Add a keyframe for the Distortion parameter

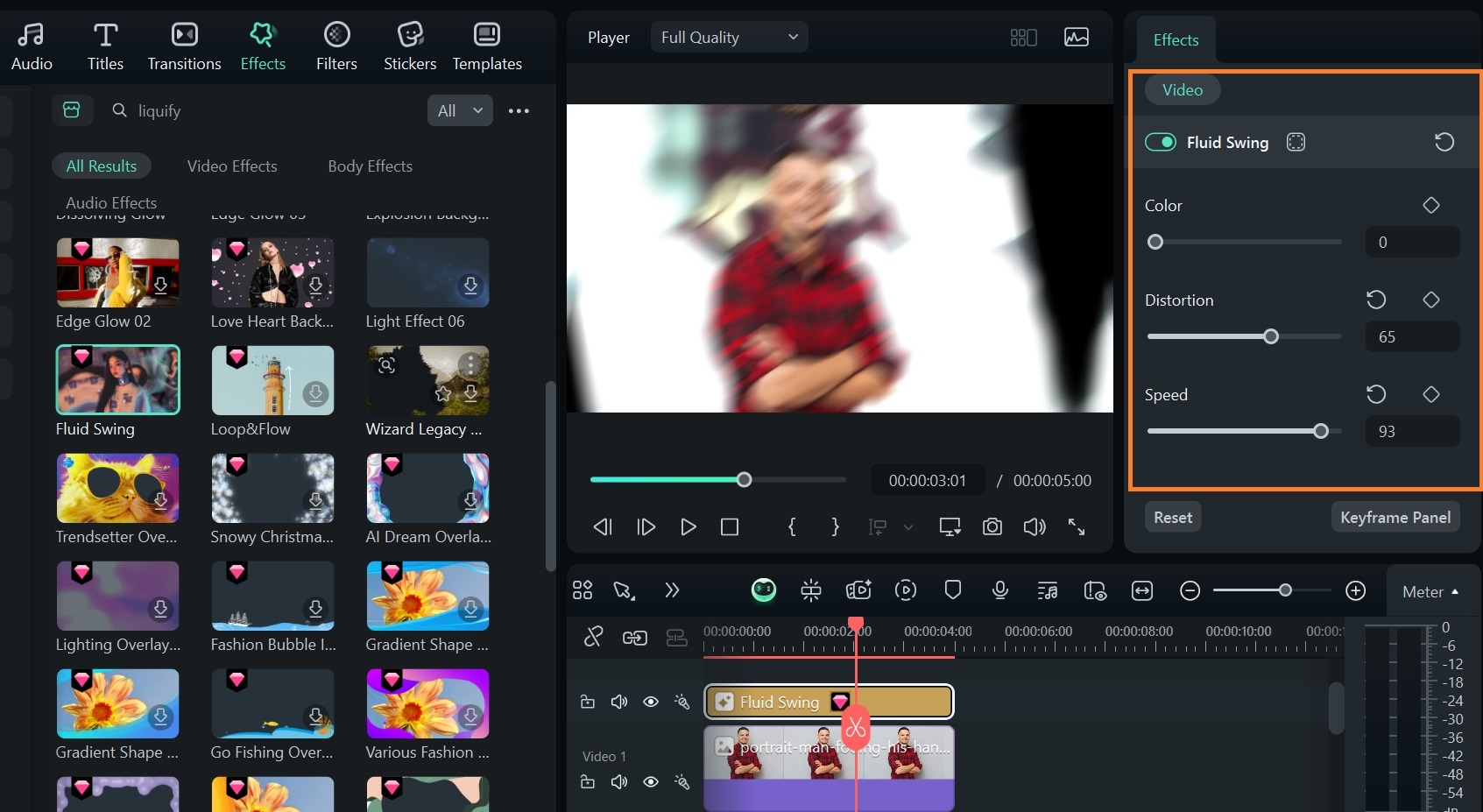(x=1431, y=300)
